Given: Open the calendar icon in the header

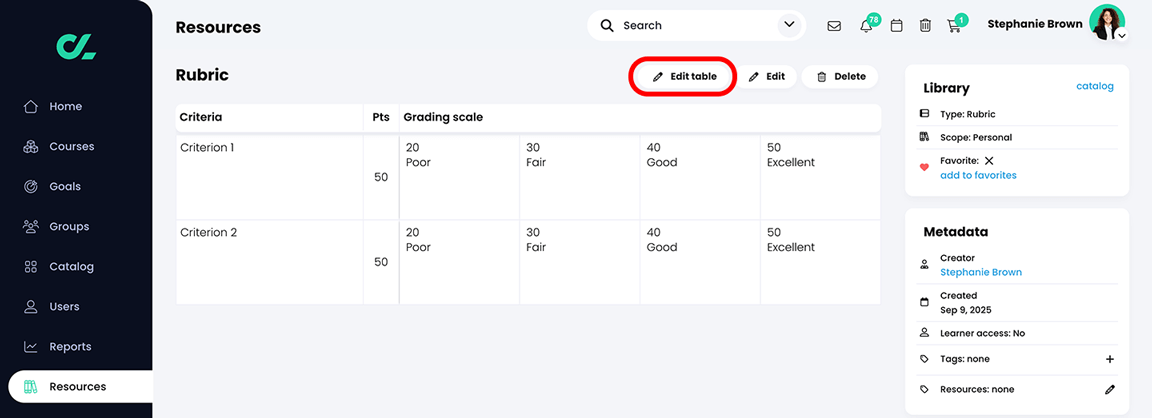Looking at the screenshot, I should point(896,26).
